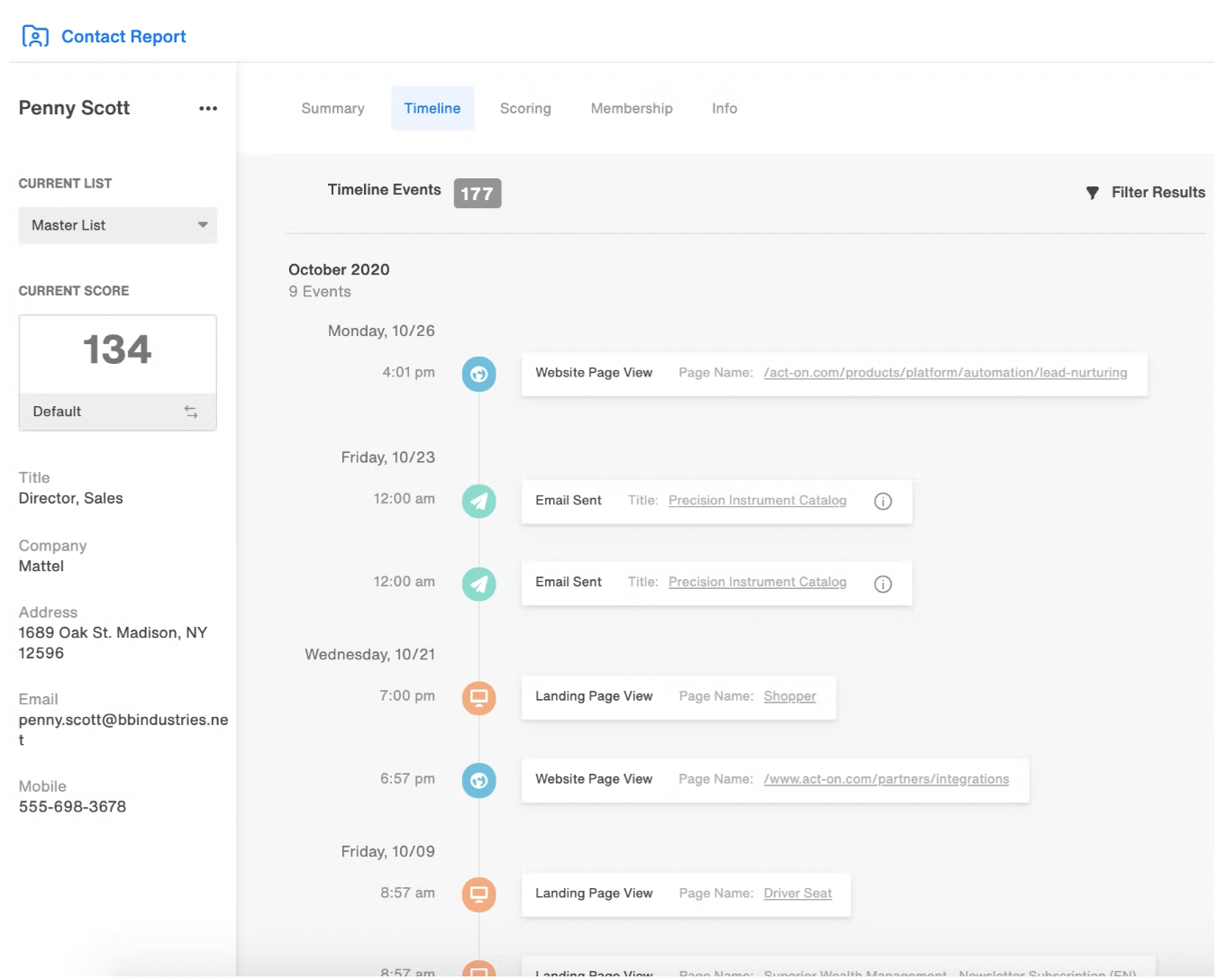The width and height of the screenshot is (1218, 980).
Task: Click the paper plane icon for the 12:00 am Email Sent
Action: click(478, 501)
